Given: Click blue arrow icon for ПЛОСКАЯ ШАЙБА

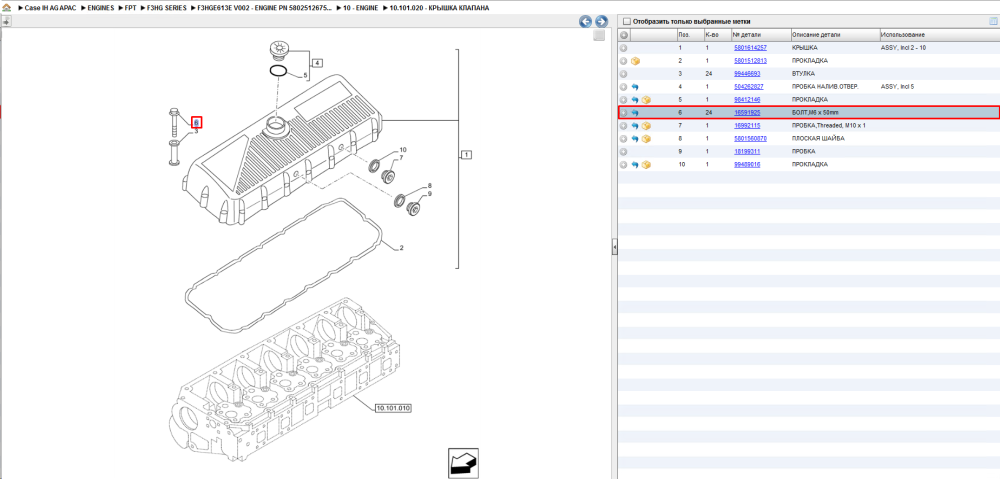Looking at the screenshot, I should pyautogui.click(x=635, y=138).
